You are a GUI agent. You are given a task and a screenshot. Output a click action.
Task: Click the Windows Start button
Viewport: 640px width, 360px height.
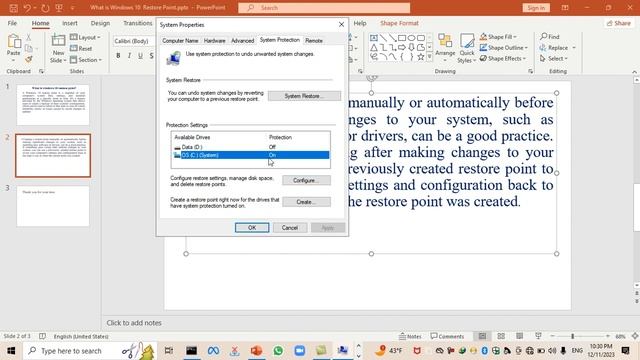pyautogui.click(x=11, y=351)
